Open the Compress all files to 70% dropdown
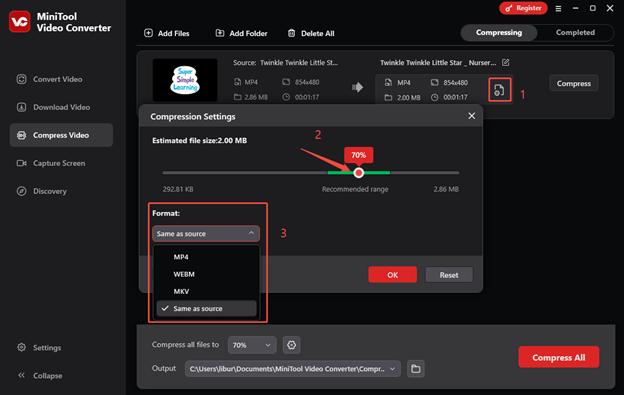Viewport: 624px width, 395px height. point(252,345)
